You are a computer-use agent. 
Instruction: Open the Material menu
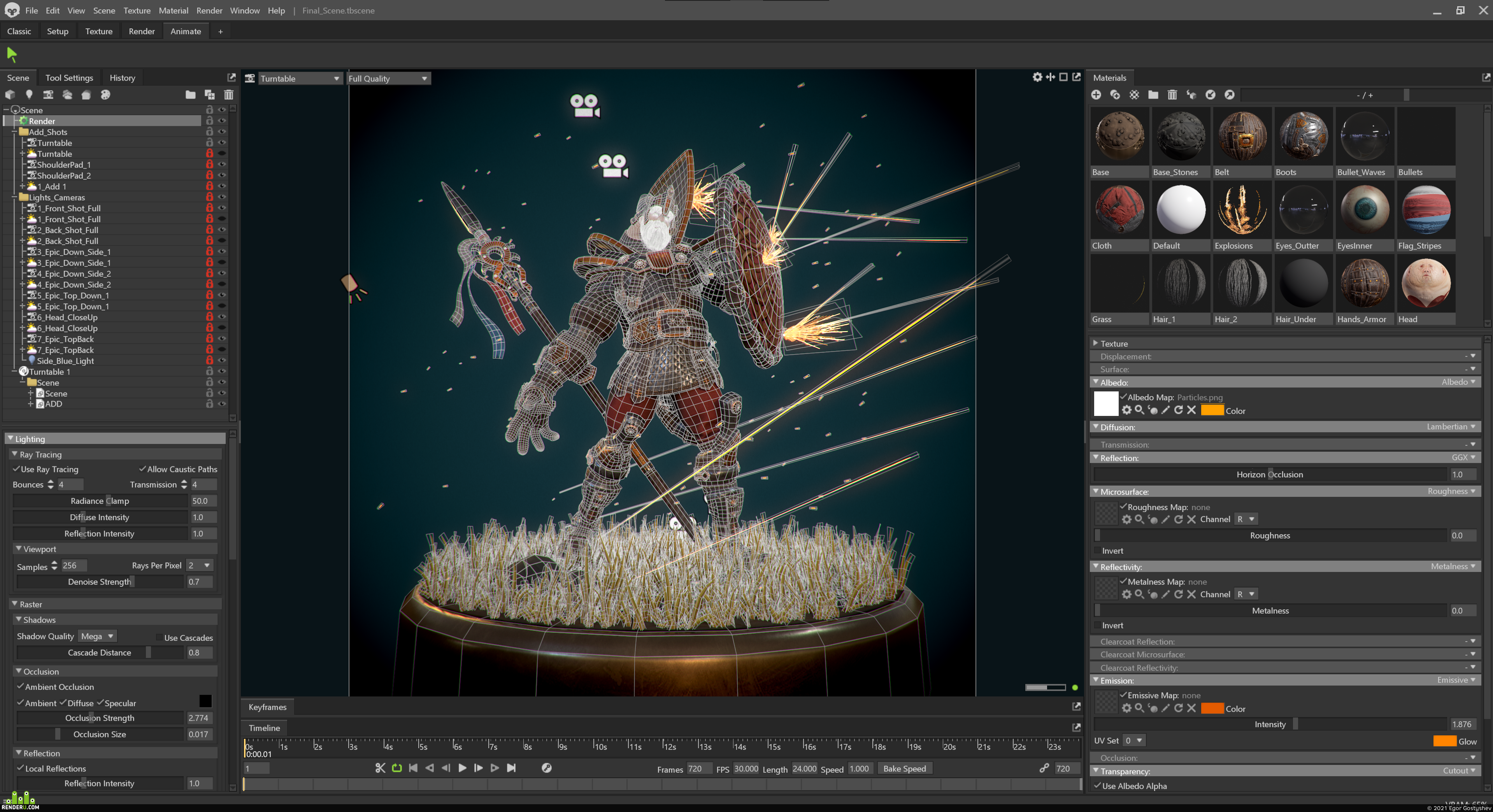[x=173, y=11]
